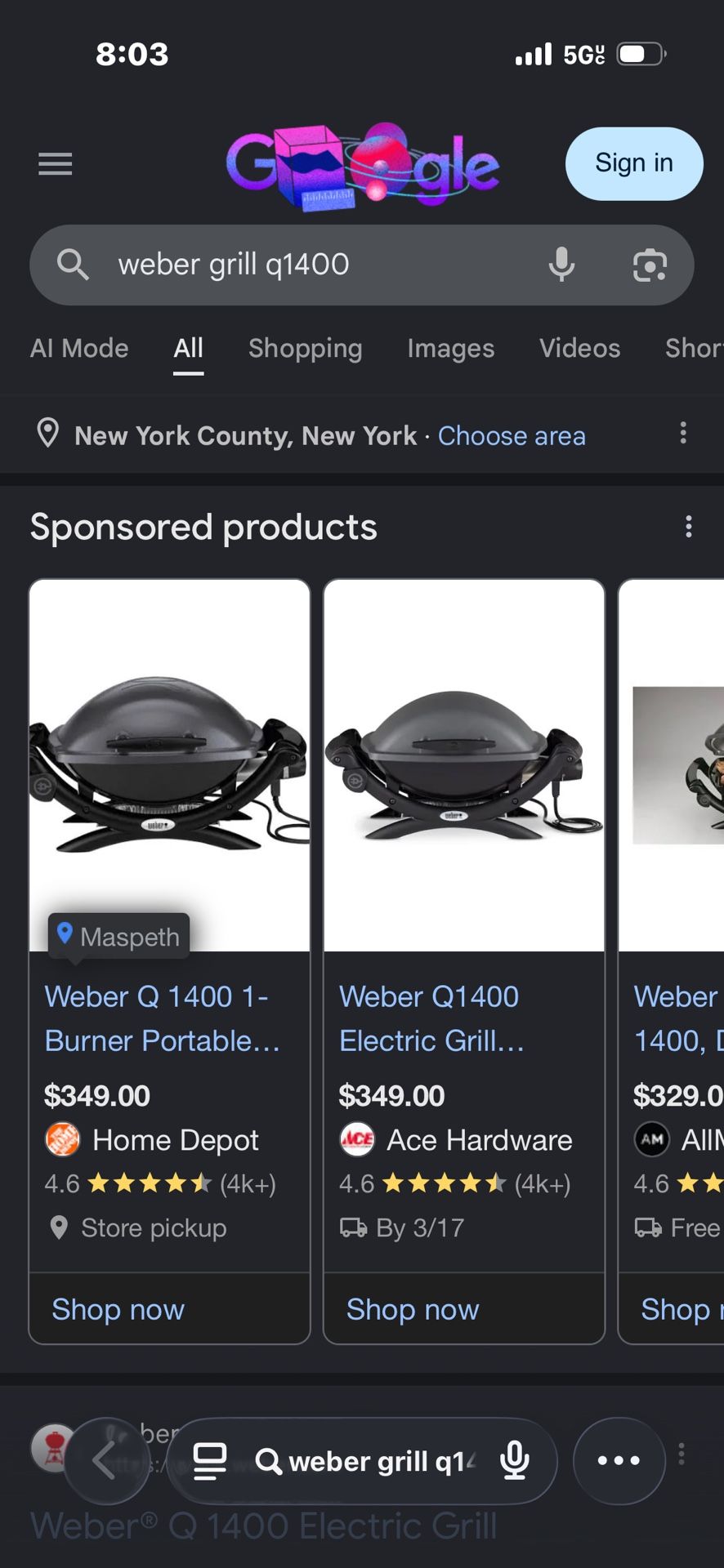Open location options three-dot menu

(x=683, y=433)
